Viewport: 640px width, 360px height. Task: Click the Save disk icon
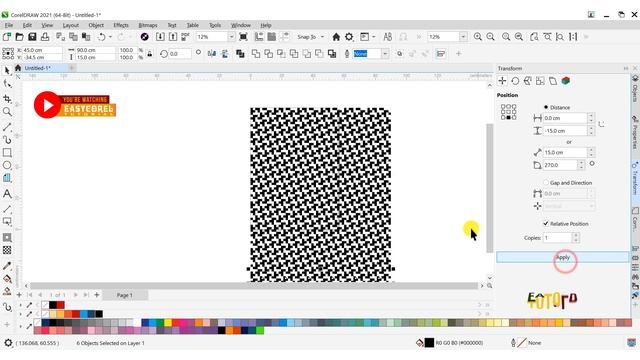coord(32,37)
